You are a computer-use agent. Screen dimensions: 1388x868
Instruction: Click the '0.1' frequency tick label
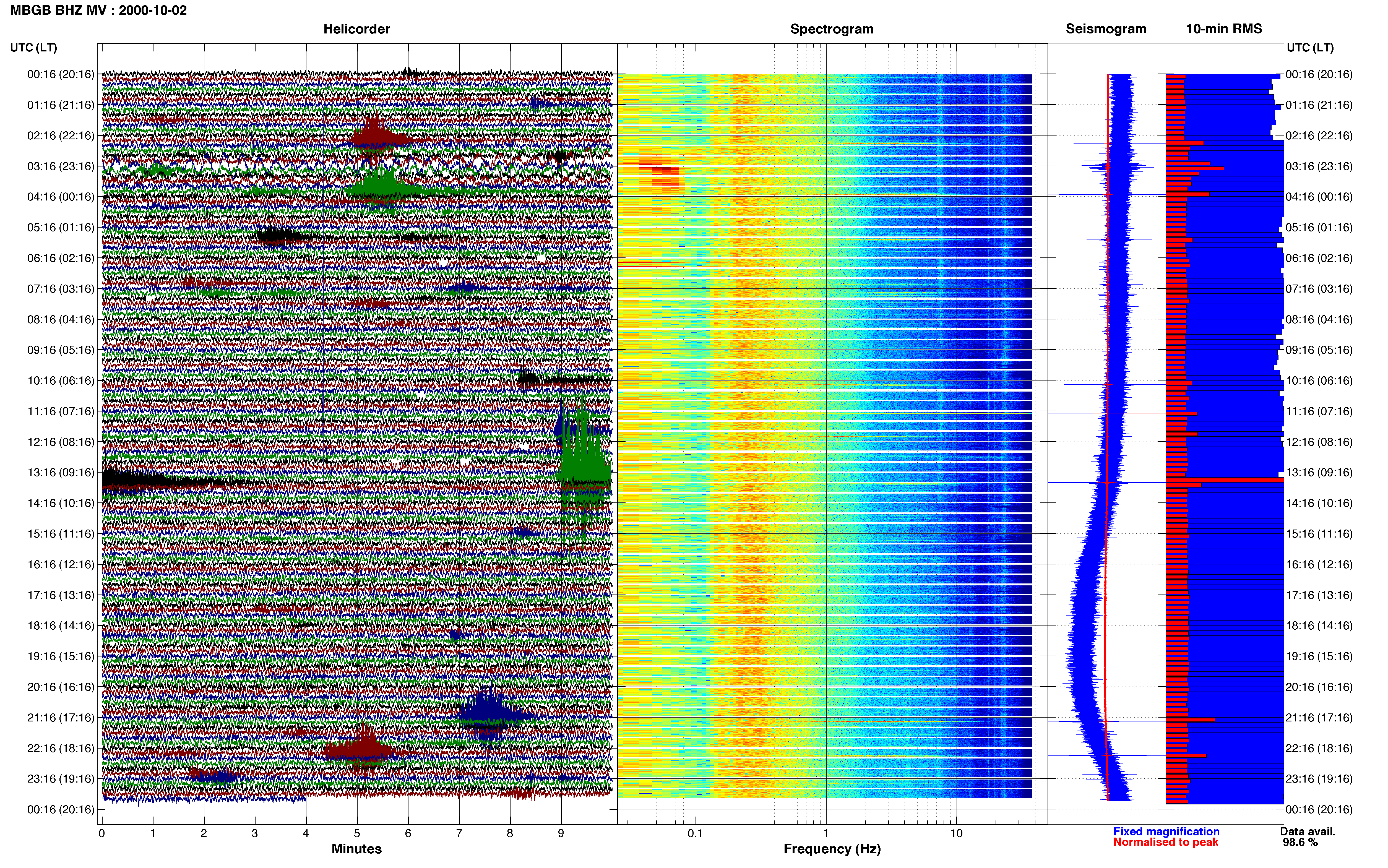click(x=695, y=833)
